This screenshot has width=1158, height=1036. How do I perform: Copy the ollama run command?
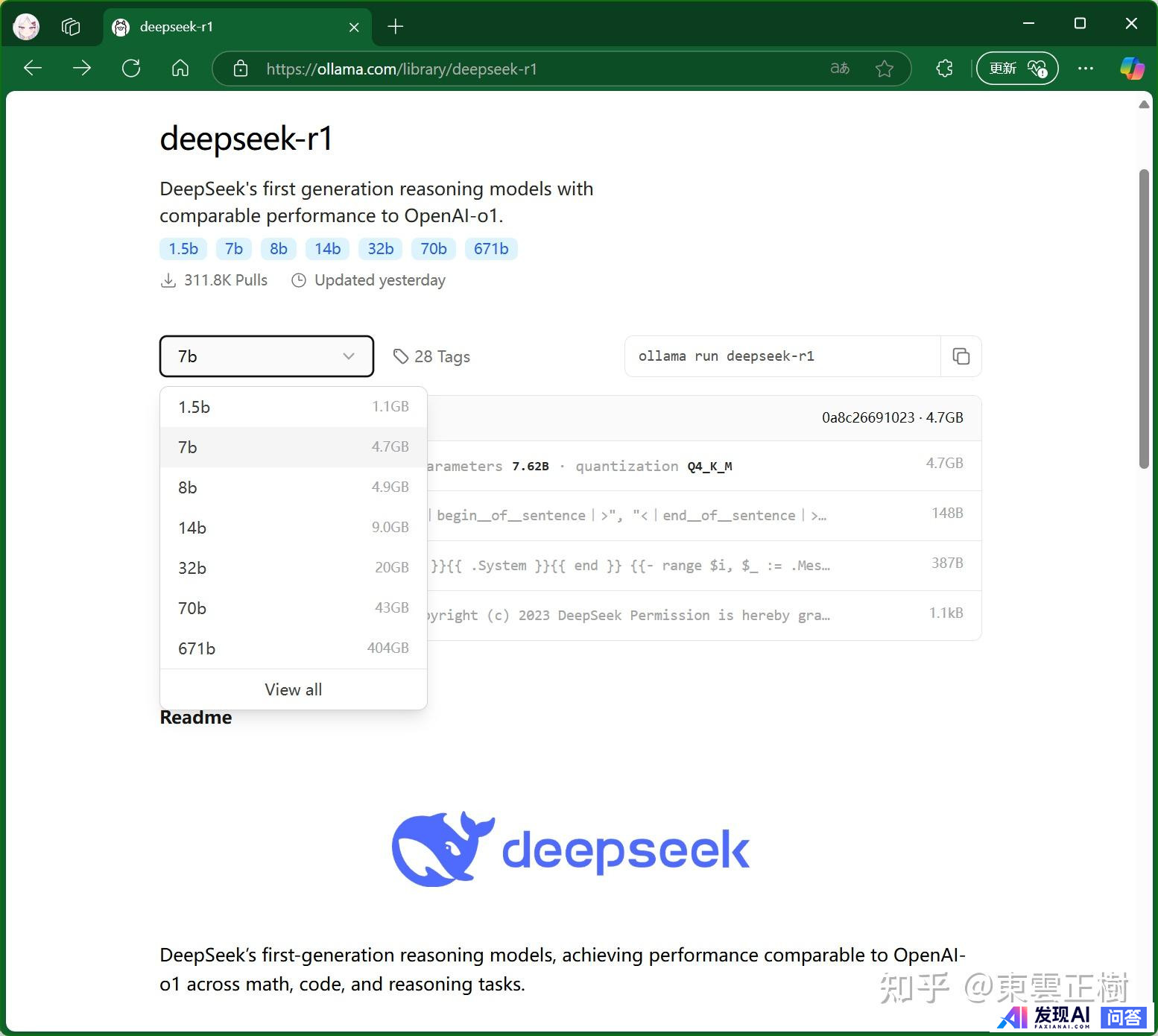[x=961, y=356]
